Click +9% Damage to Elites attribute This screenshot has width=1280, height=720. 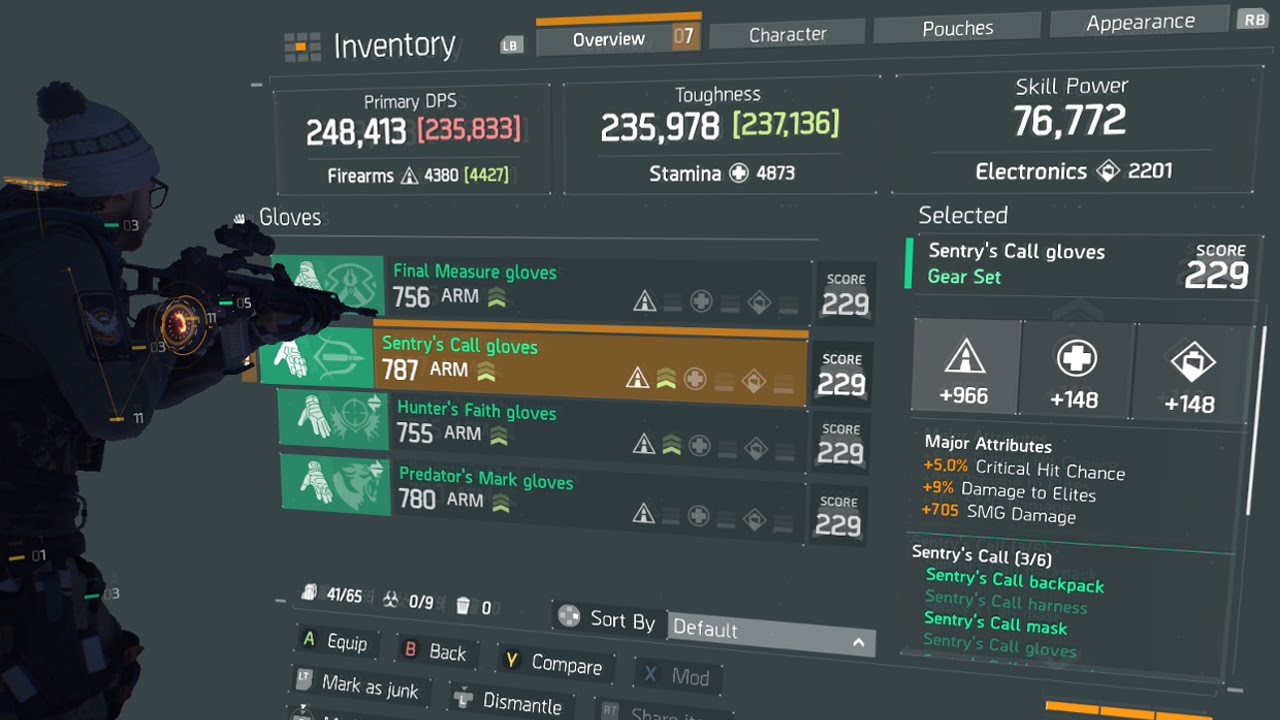(x=1008, y=490)
